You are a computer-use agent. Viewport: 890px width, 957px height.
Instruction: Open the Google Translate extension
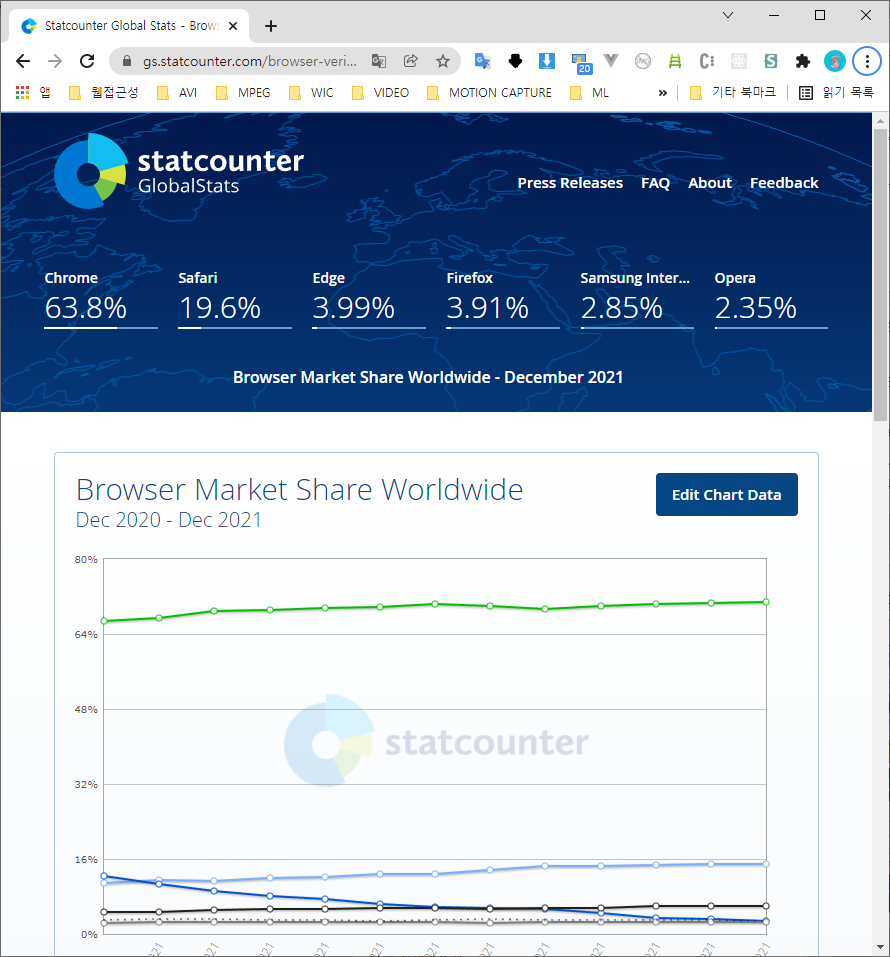pyautogui.click(x=482, y=61)
